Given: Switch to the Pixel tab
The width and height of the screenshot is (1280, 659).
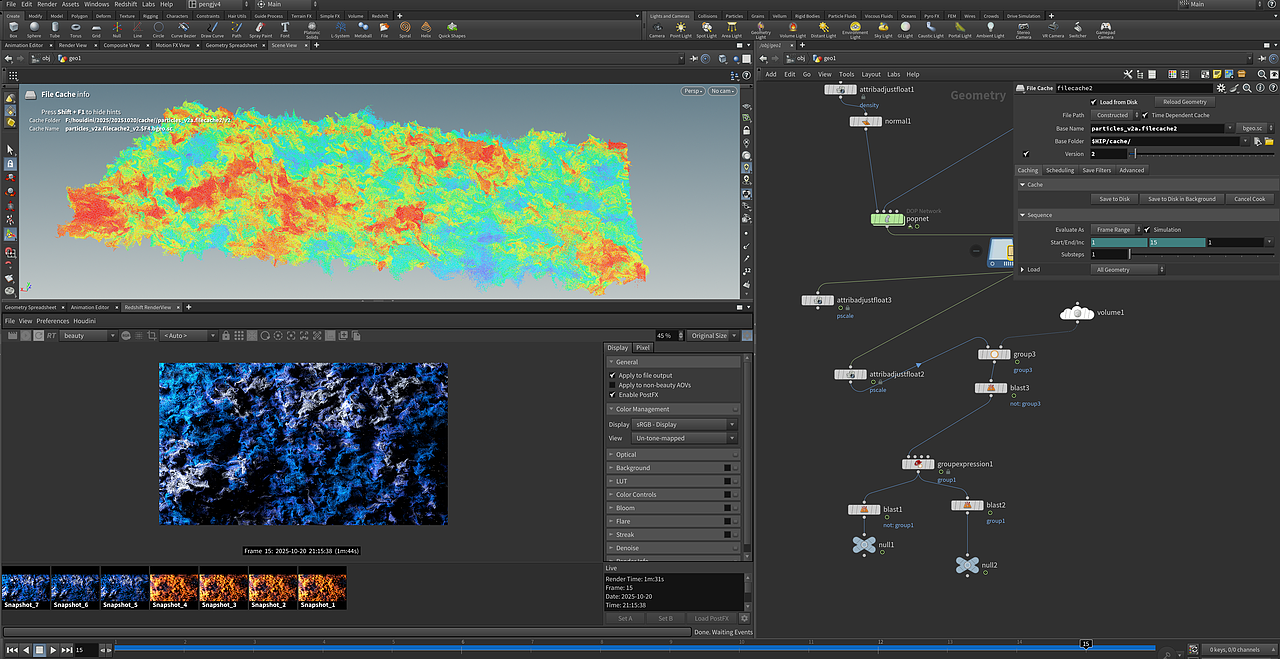Looking at the screenshot, I should click(x=643, y=347).
